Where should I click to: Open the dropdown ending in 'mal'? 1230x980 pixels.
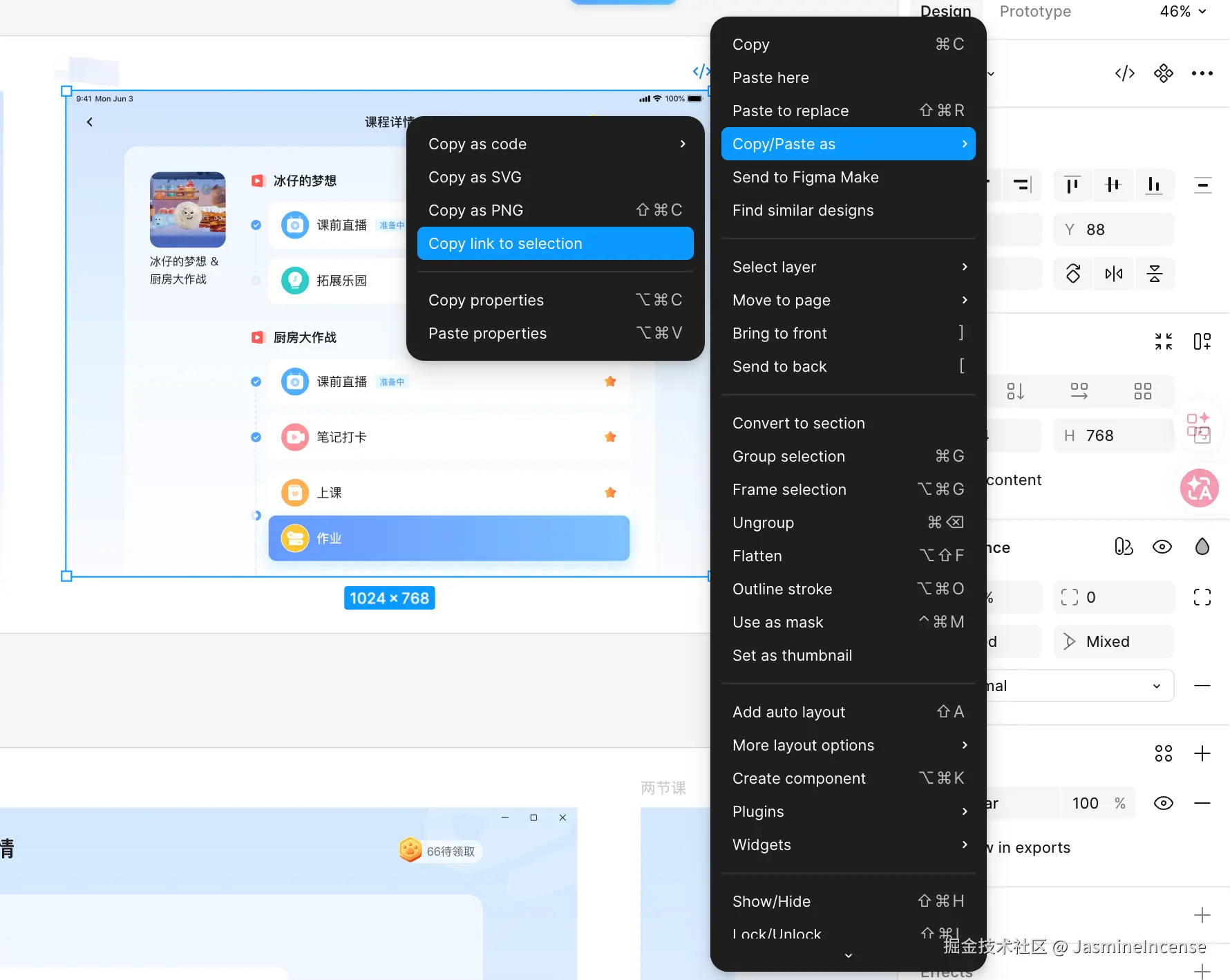tap(1079, 686)
